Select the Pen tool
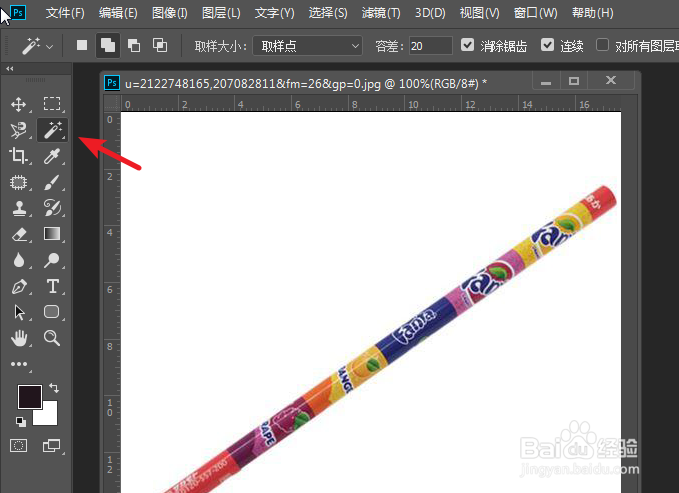Screen dimensions: 679x493 coord(19,286)
